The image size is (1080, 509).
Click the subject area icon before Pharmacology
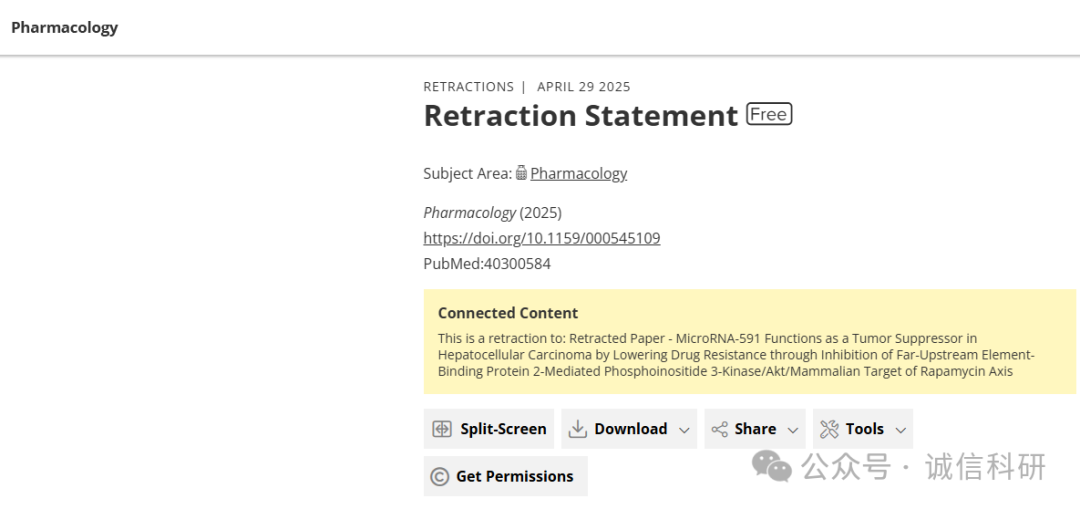pos(521,174)
